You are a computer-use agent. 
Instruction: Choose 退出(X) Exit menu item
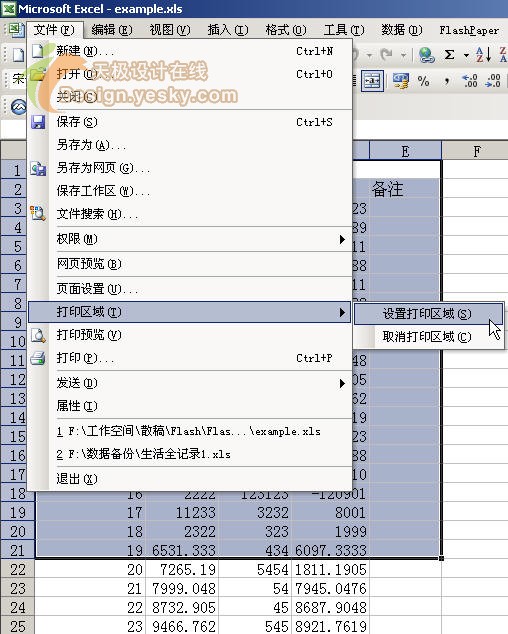tap(190, 479)
